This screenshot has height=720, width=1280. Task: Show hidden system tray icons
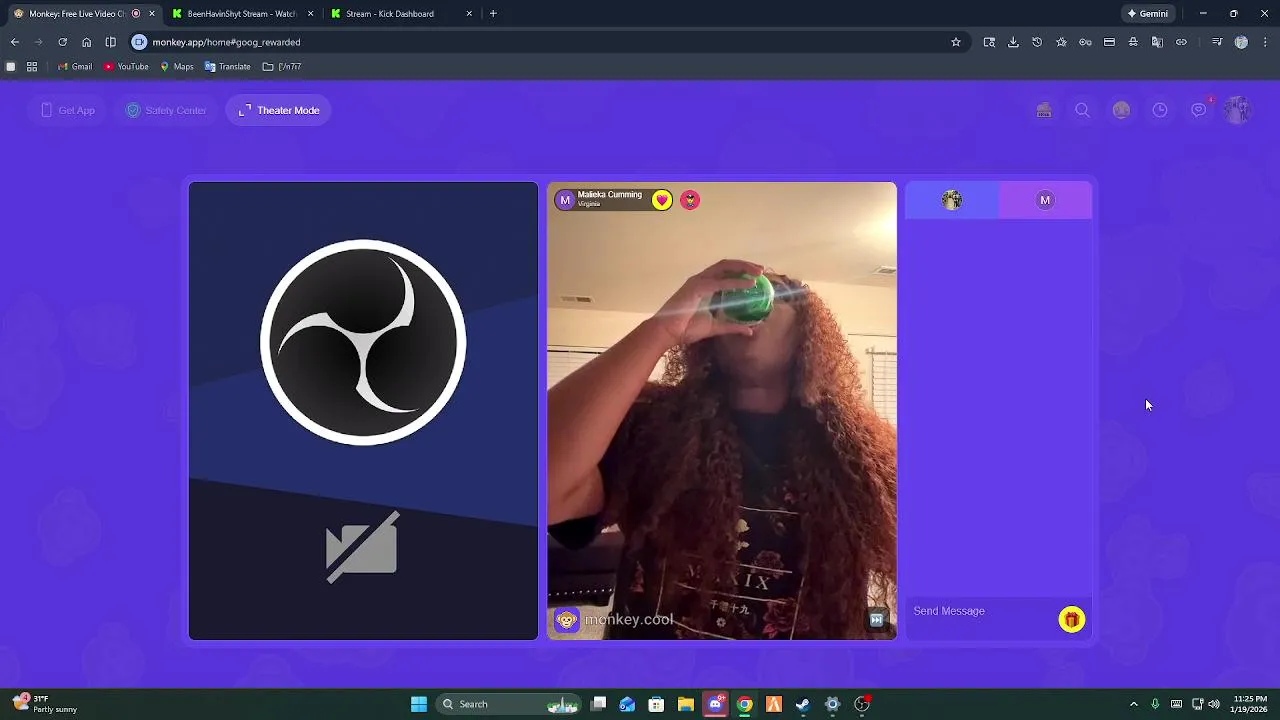pyautogui.click(x=1133, y=704)
